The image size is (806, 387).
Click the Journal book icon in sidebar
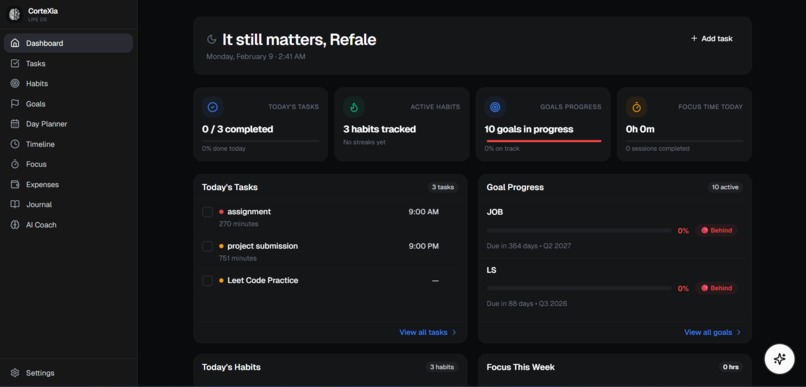[15, 204]
